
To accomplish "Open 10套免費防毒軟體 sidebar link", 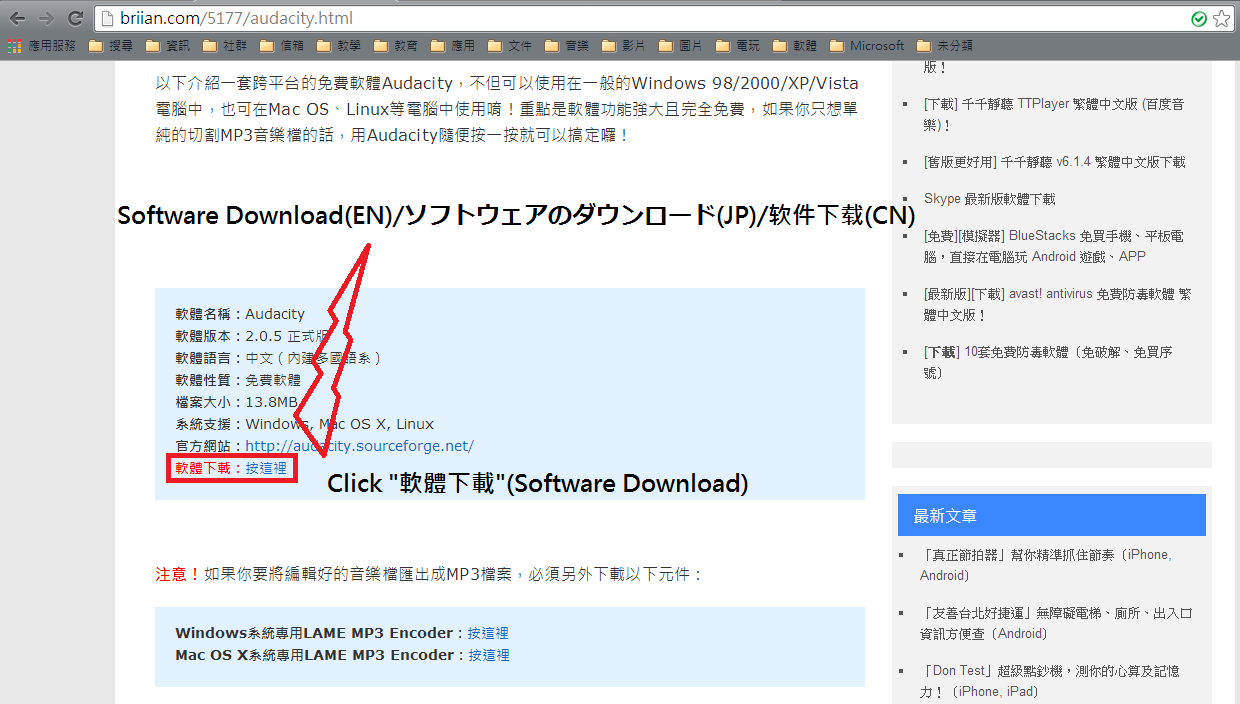I will (1048, 362).
